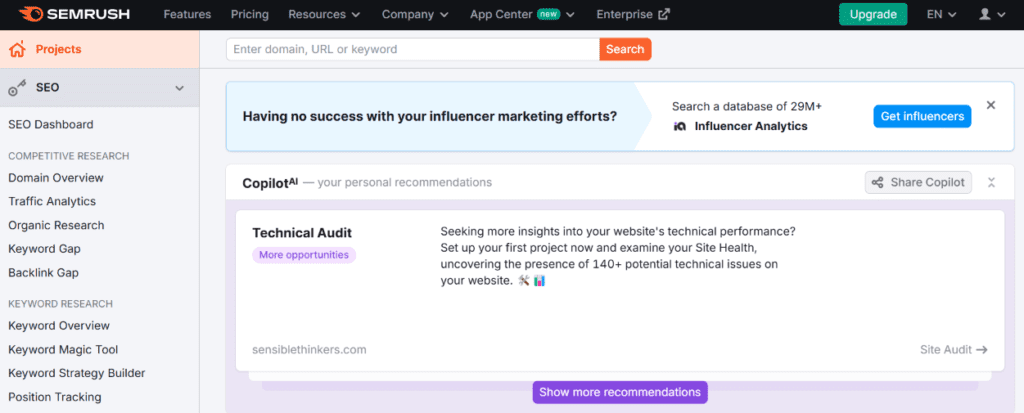Open the Company dropdown menu
The height and width of the screenshot is (413, 1024).
click(x=417, y=15)
